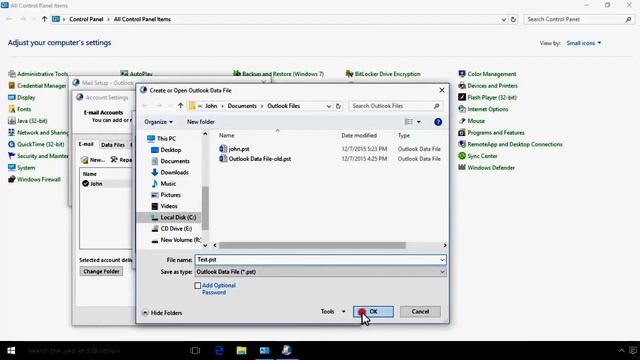The height and width of the screenshot is (360, 640).
Task: Sort files by Date modified column
Action: point(359,136)
